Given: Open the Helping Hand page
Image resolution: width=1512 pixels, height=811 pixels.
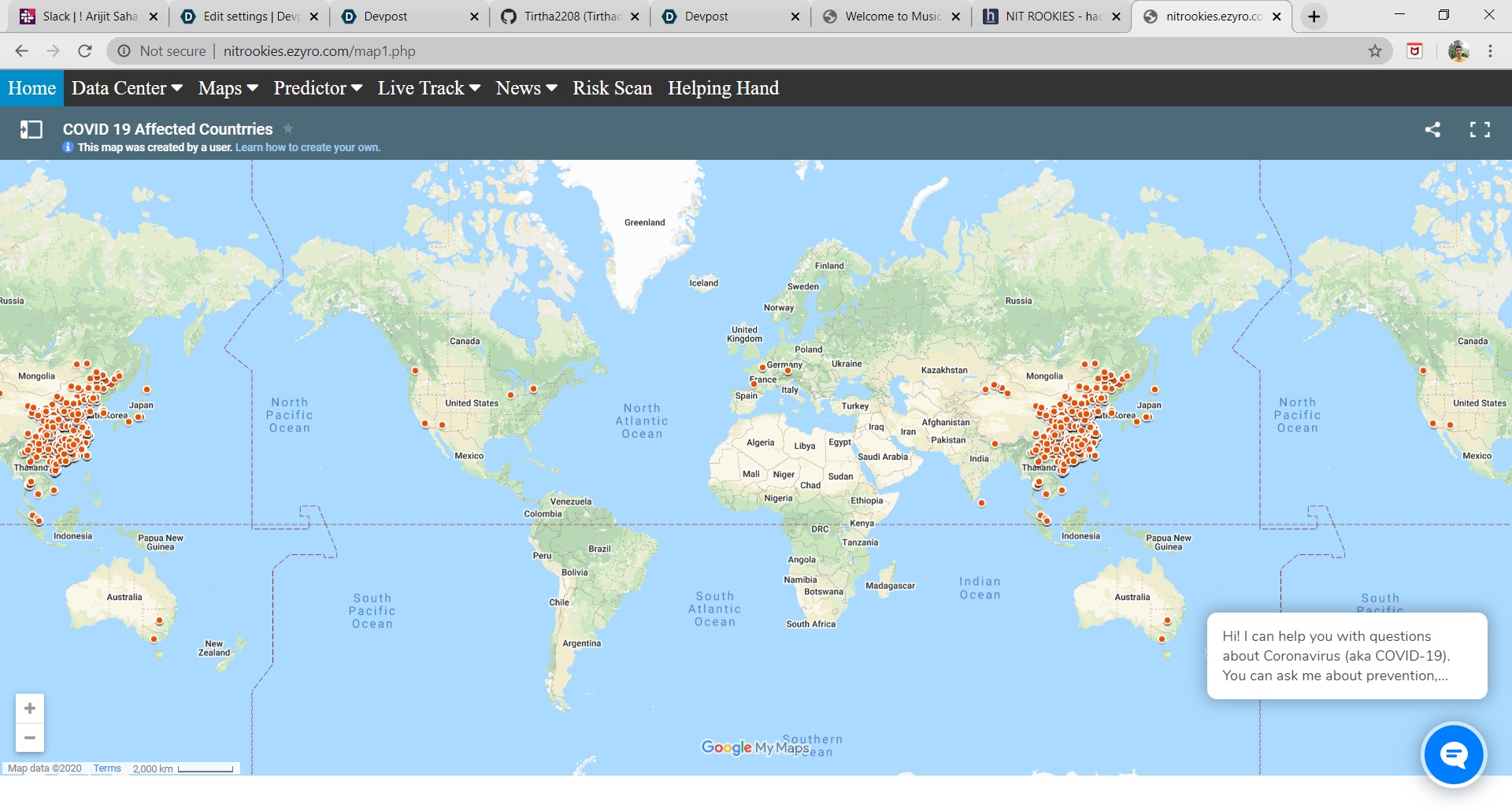Looking at the screenshot, I should (x=723, y=88).
